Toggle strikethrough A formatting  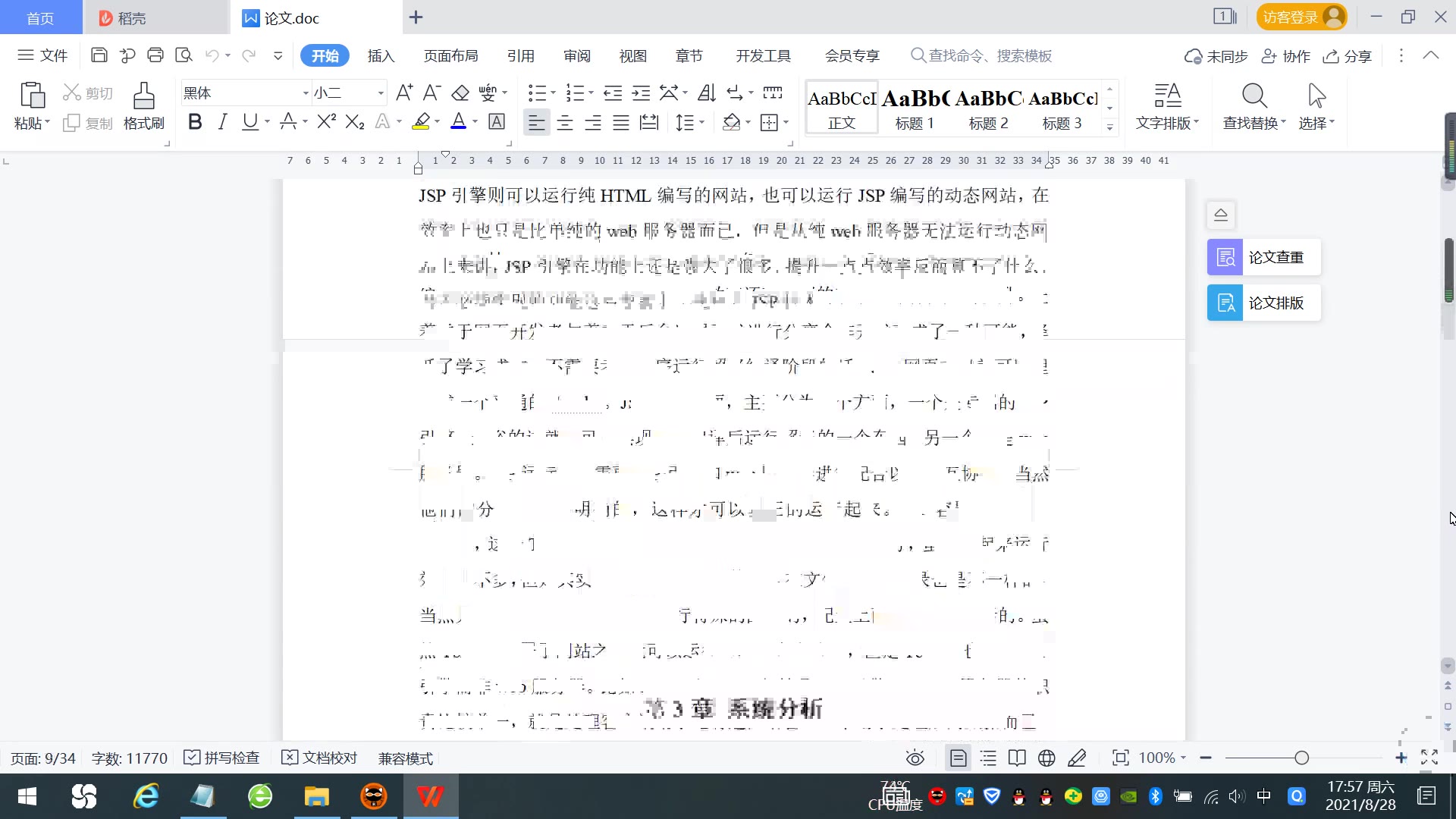tap(287, 121)
